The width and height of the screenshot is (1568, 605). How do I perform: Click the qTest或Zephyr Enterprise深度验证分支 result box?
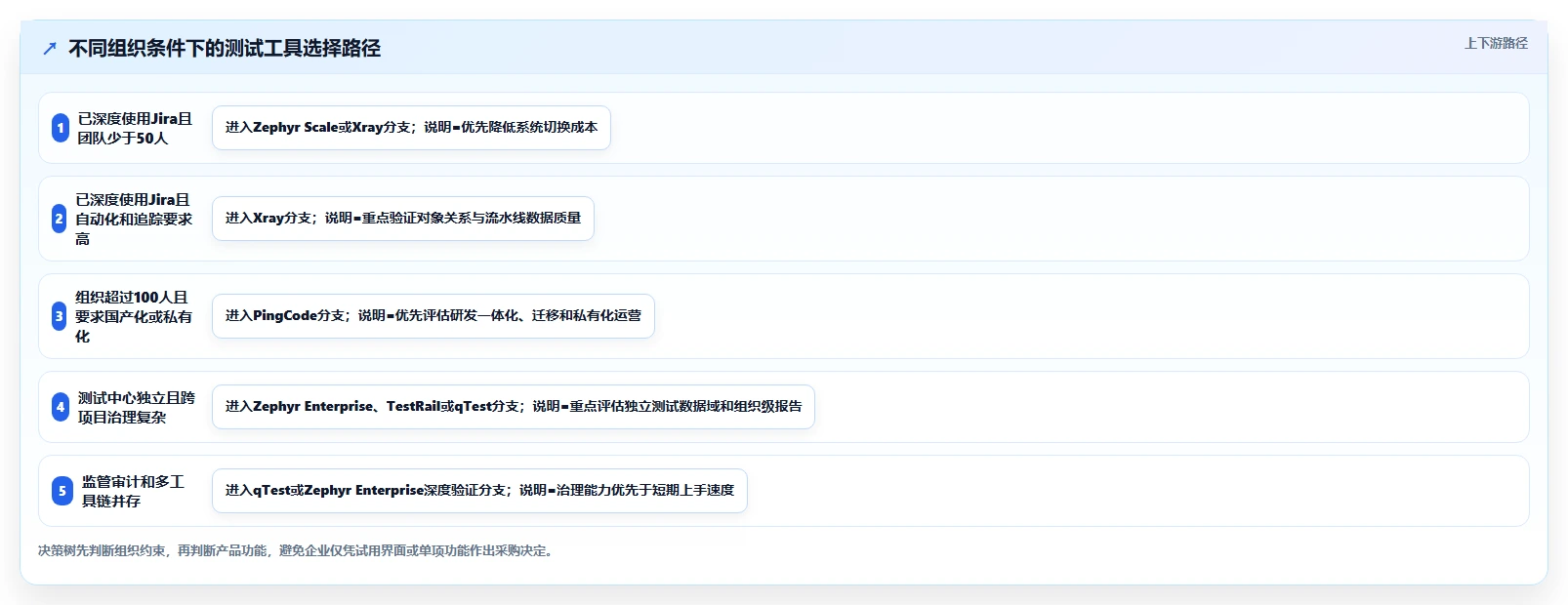click(479, 491)
